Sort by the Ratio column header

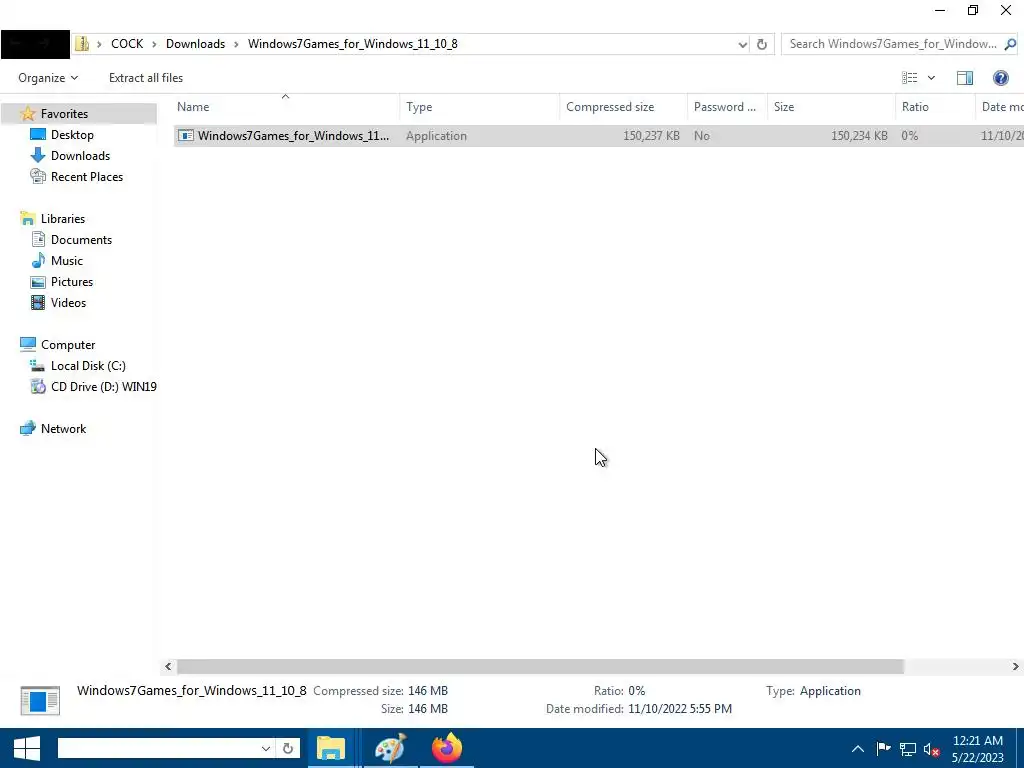coord(935,107)
